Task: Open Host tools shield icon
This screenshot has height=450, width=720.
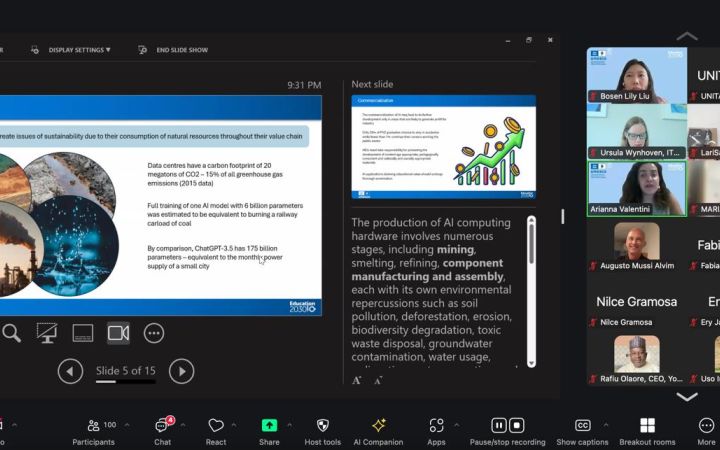Action: tap(323, 426)
